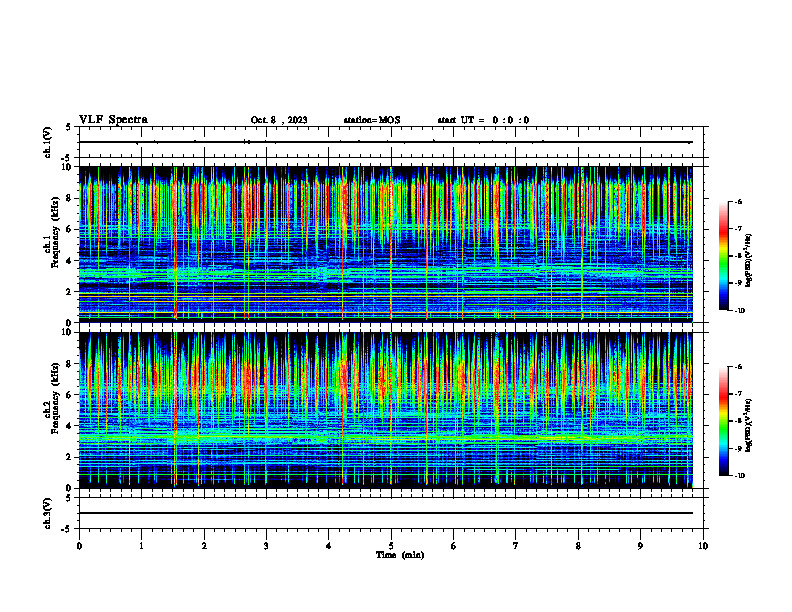Click the ch.2 'Frequency (kHz)' axis label
792x612 pixels.
point(55,397)
